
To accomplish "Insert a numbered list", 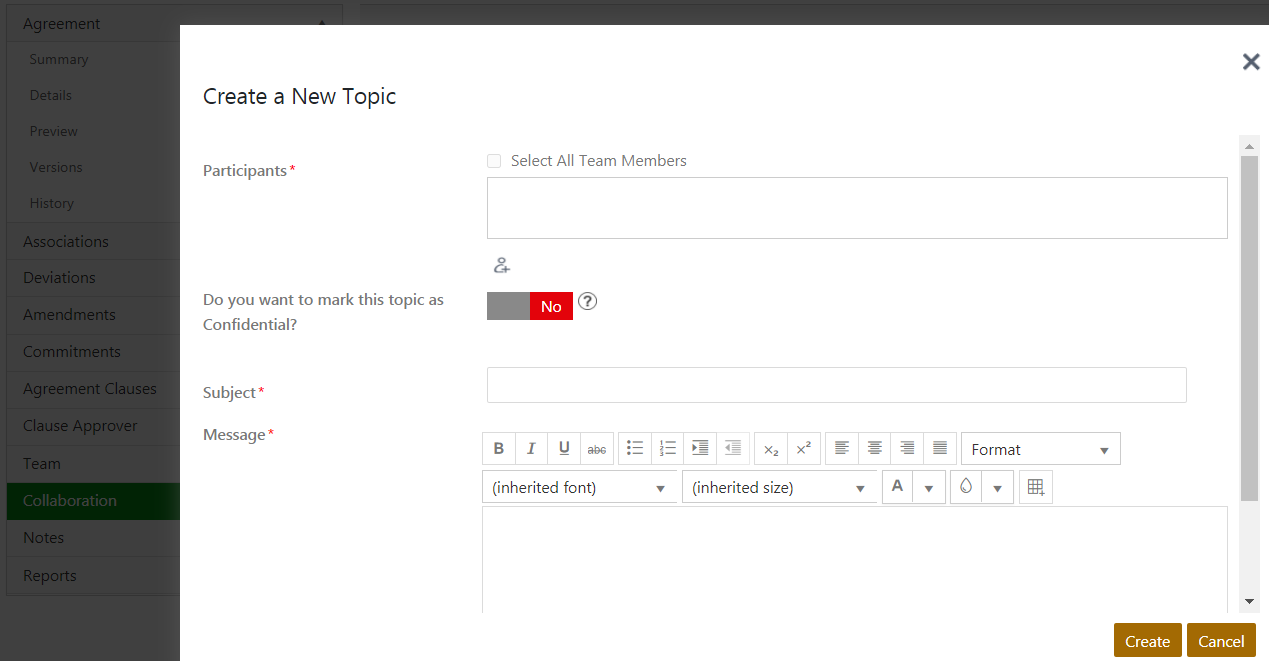I will coord(668,449).
